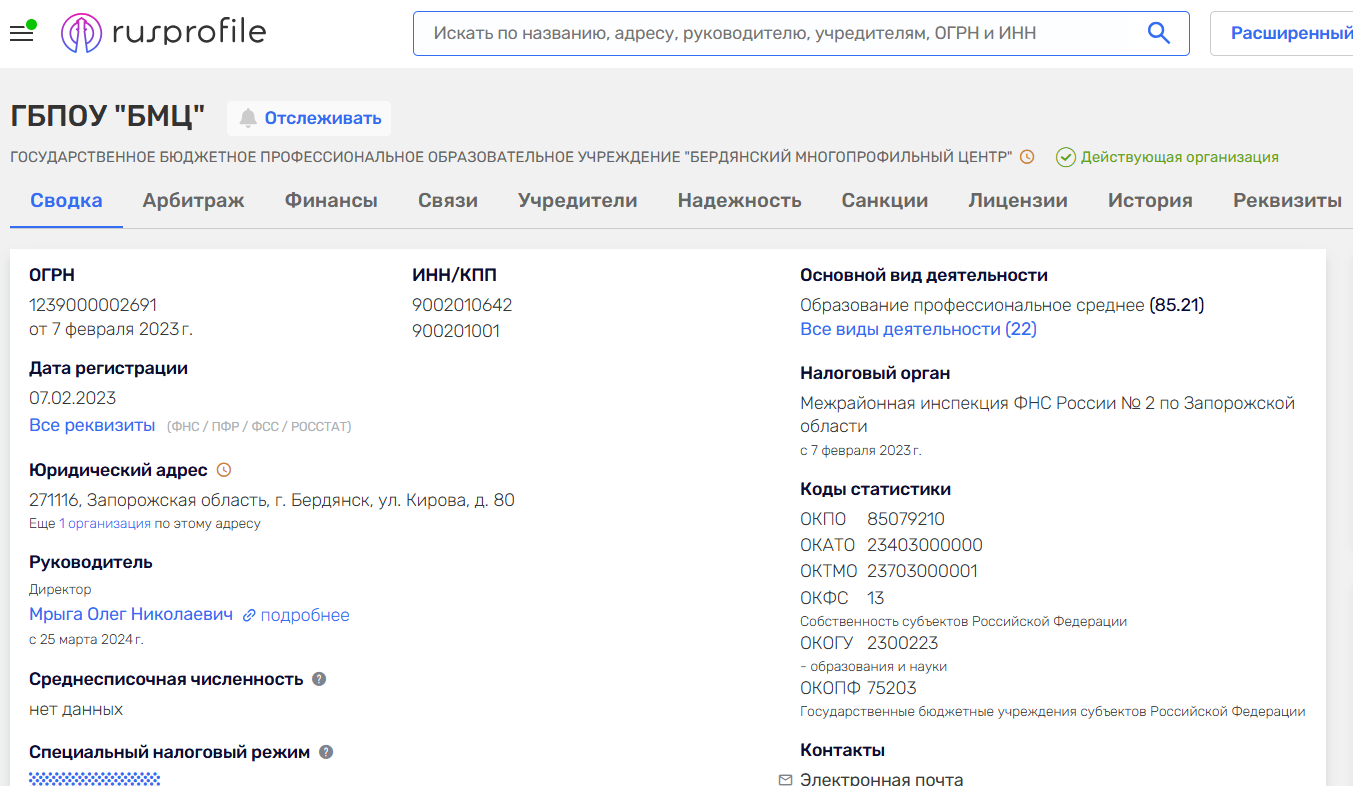Click the bell icon next to Отслеживать

tap(248, 118)
